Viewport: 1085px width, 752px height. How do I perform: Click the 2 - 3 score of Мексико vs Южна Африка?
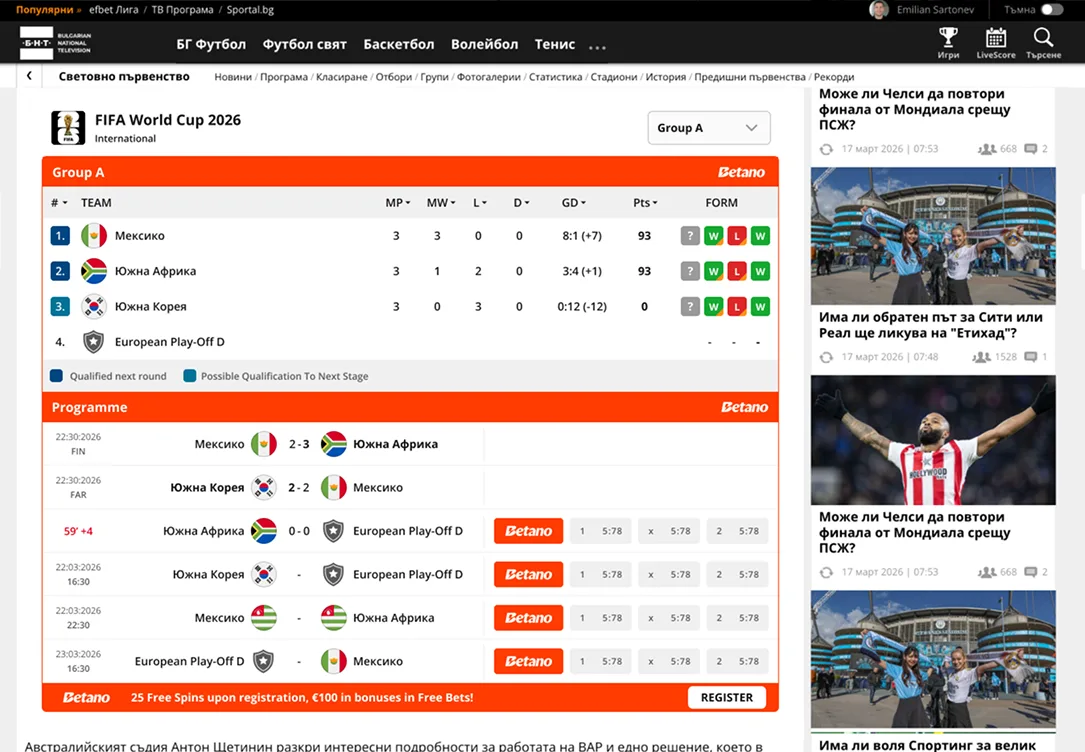click(x=299, y=444)
